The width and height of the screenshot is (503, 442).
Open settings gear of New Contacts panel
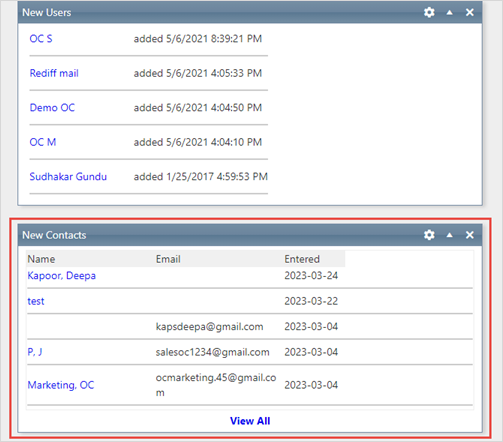(x=429, y=235)
